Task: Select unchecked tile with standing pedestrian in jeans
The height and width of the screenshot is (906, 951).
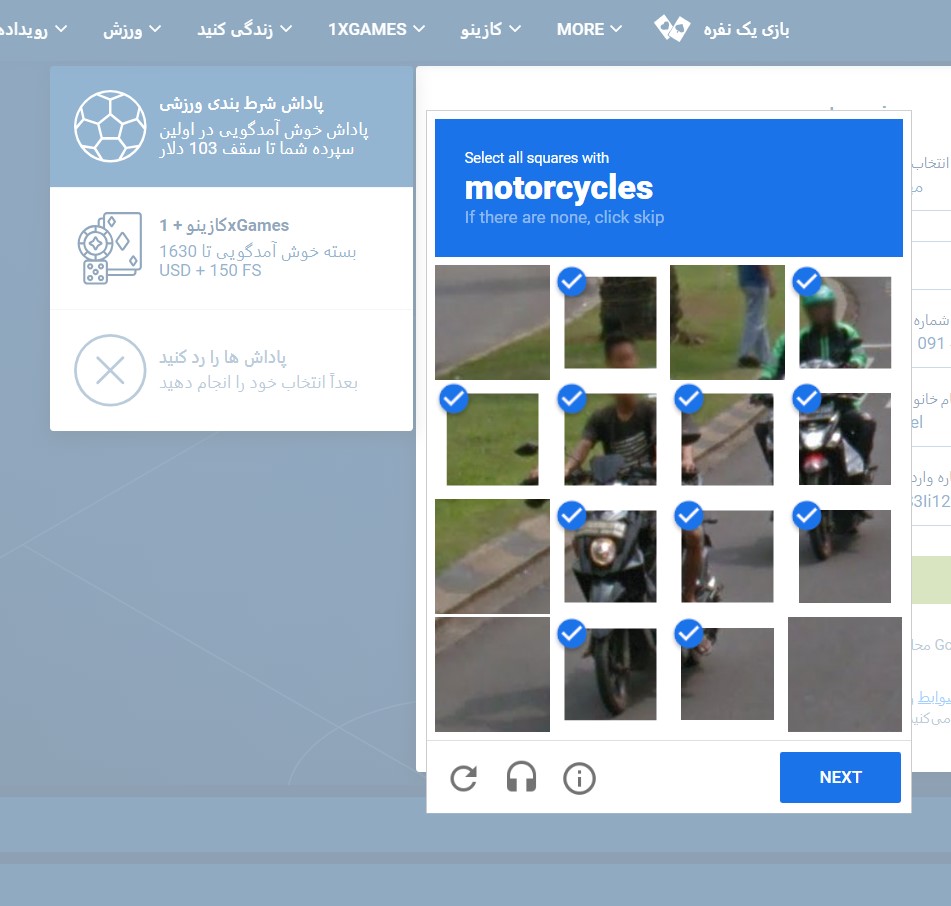Action: pyautogui.click(x=727, y=322)
